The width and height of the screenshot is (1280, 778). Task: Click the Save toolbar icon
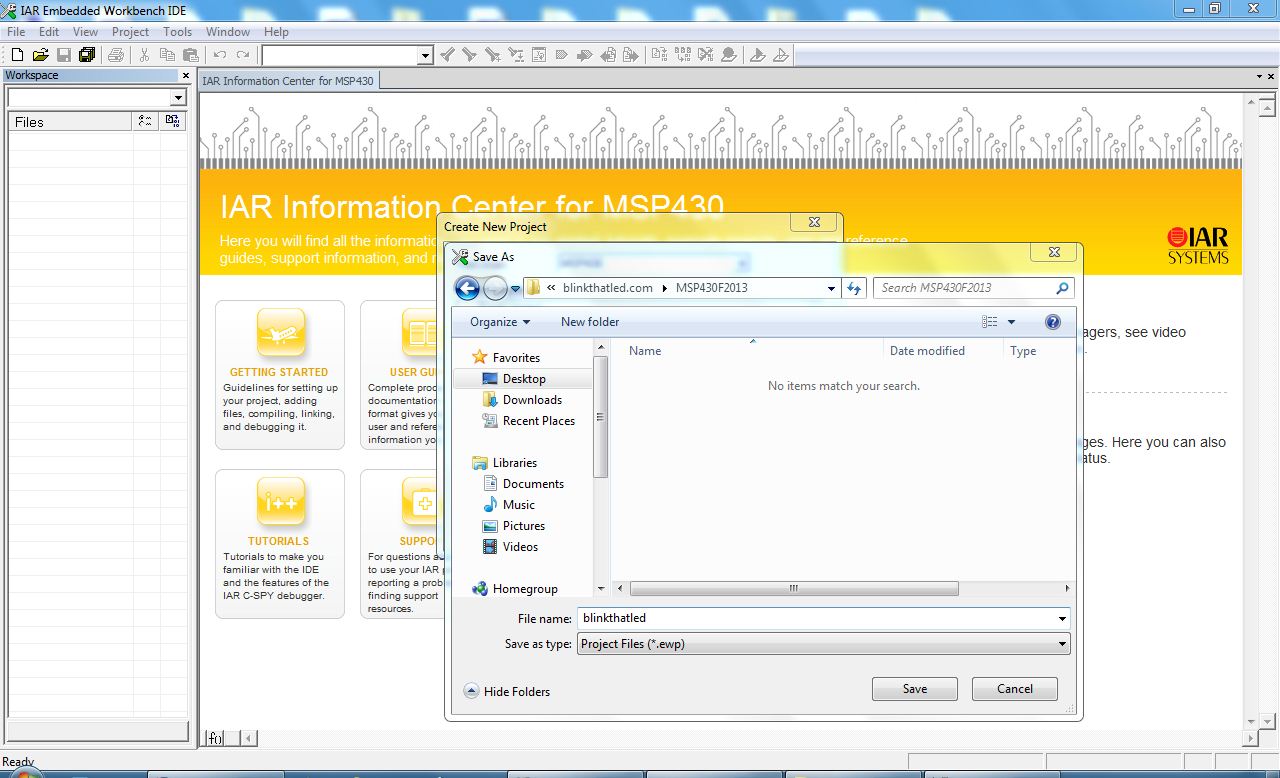point(63,55)
